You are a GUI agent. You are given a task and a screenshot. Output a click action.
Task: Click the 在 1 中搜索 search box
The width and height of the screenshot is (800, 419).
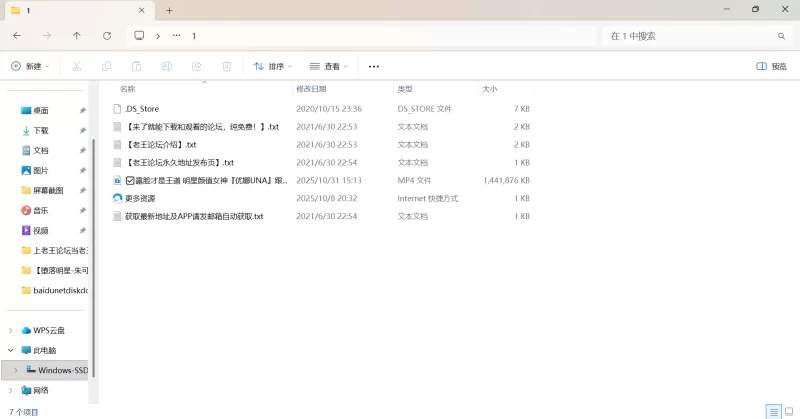pyautogui.click(x=690, y=35)
